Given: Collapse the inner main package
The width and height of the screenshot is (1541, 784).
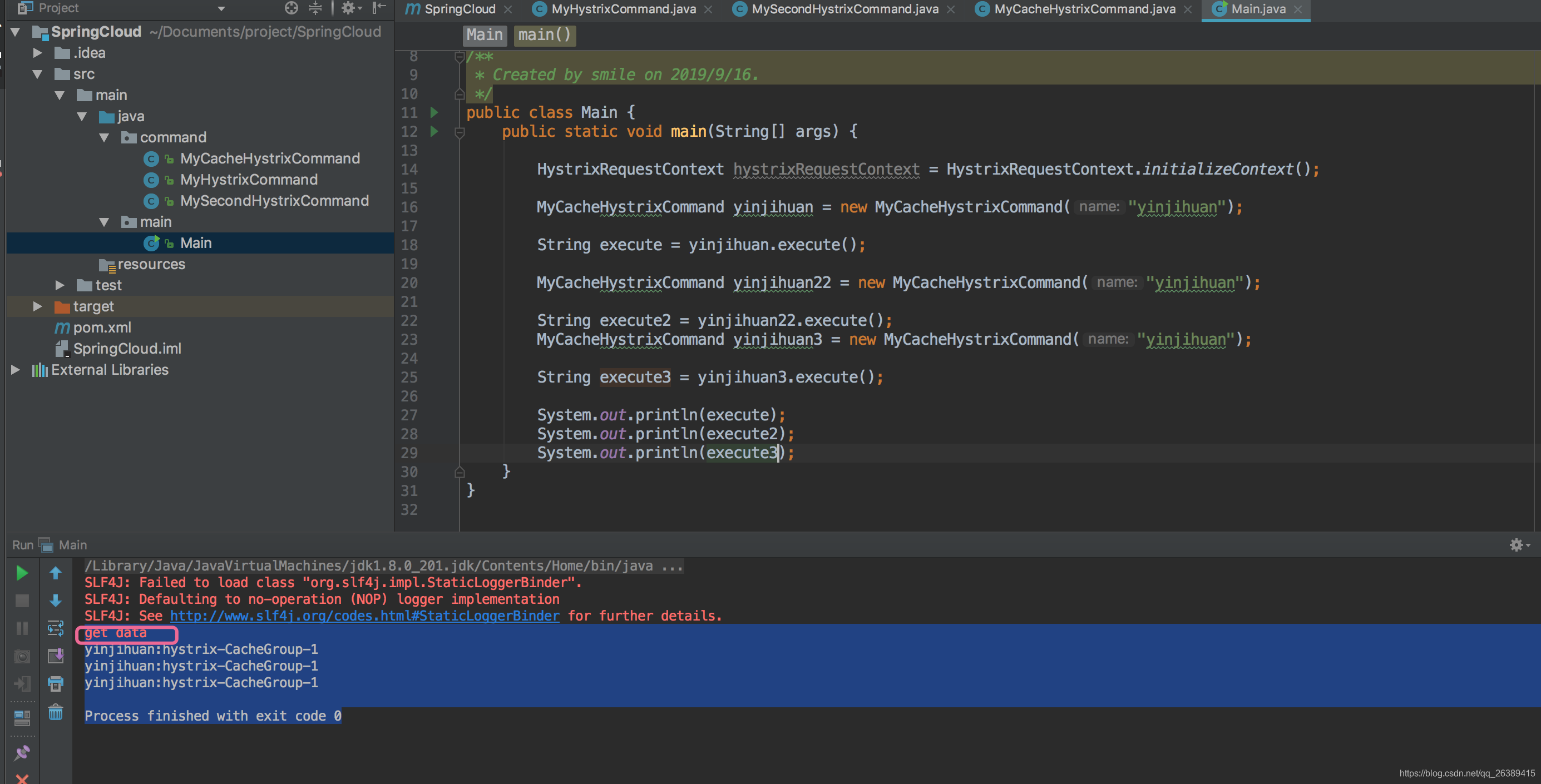Looking at the screenshot, I should coord(104,222).
